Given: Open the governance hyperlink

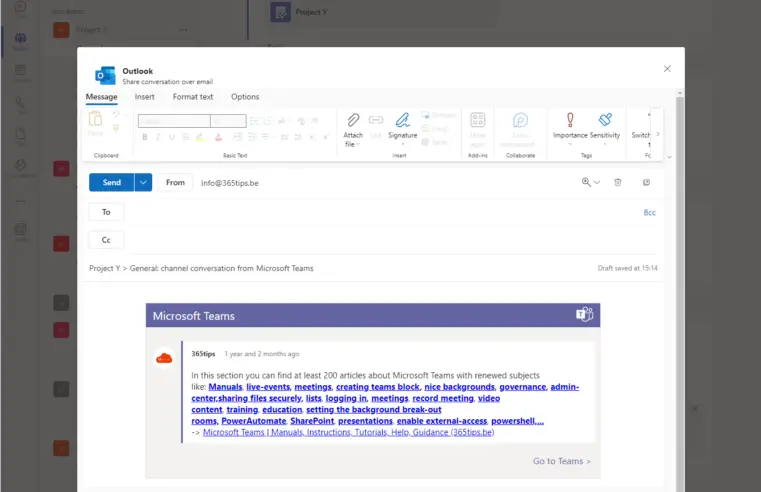Looking at the screenshot, I should point(523,387).
